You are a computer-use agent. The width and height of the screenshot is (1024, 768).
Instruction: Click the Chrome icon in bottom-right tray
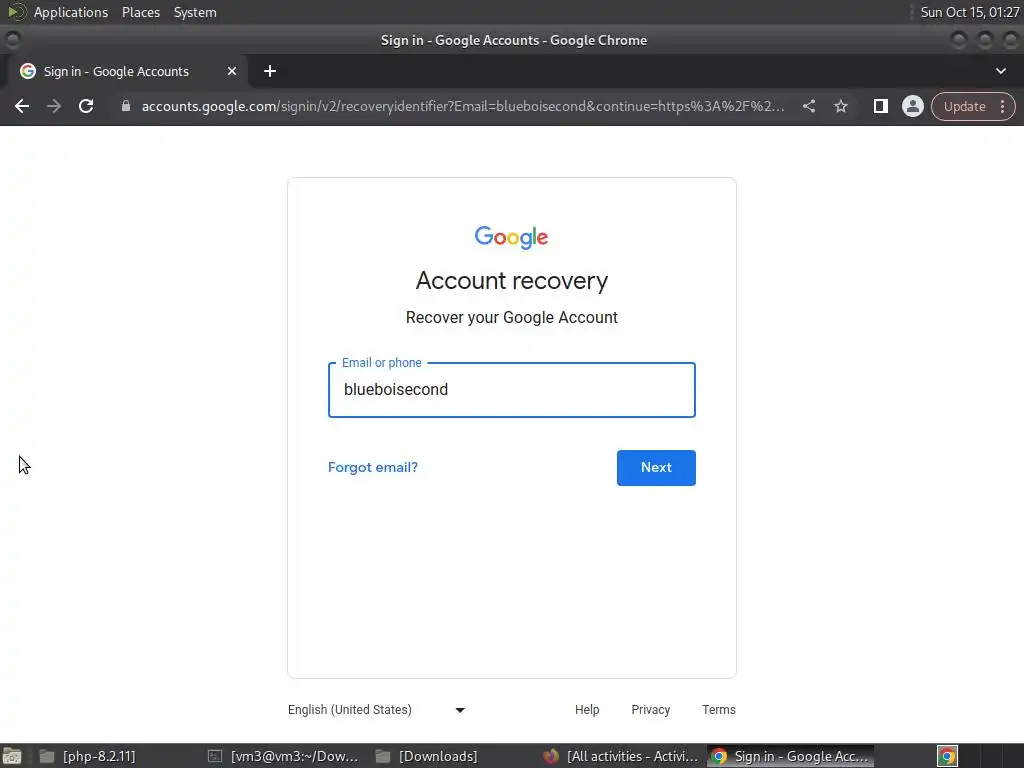pos(947,756)
